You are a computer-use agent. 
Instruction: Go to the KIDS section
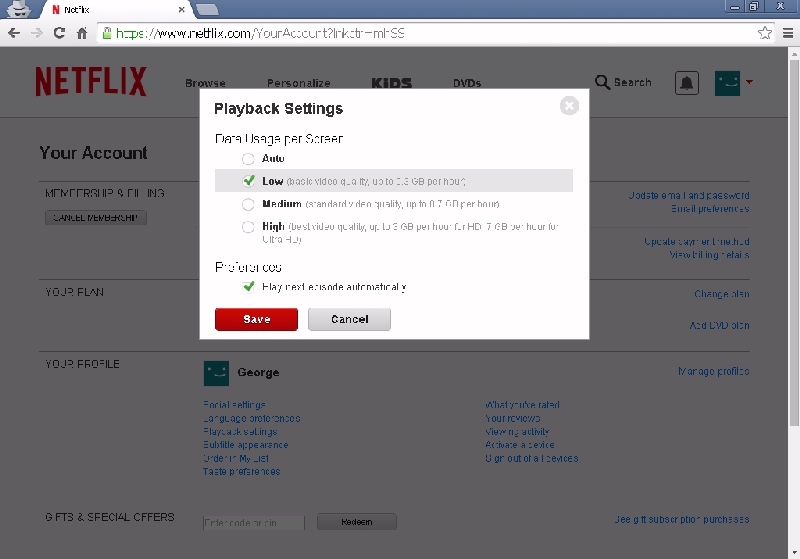tap(391, 83)
